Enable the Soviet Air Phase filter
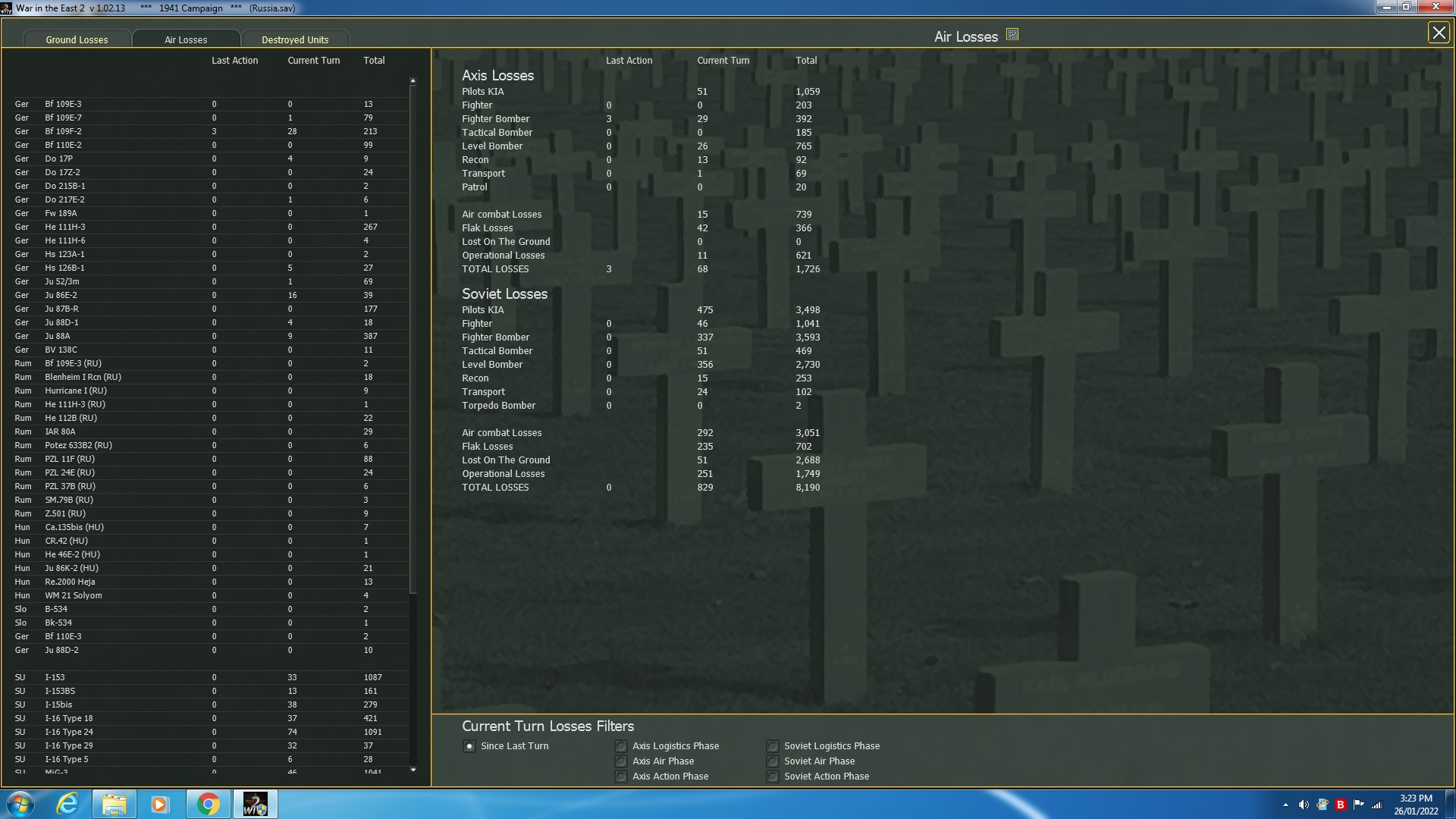The height and width of the screenshot is (819, 1456). point(773,761)
